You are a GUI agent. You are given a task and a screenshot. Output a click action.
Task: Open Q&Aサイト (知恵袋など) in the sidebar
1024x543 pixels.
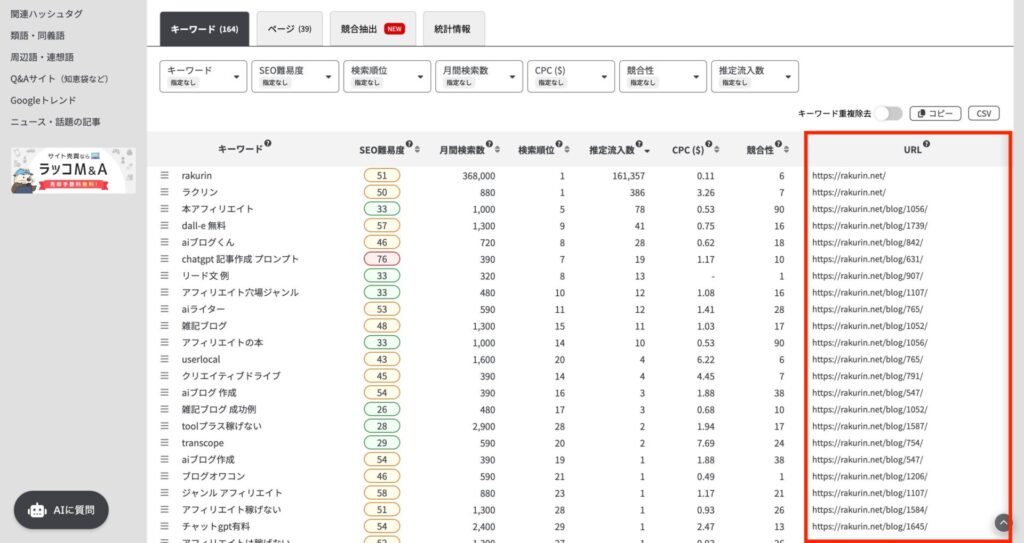[59, 78]
